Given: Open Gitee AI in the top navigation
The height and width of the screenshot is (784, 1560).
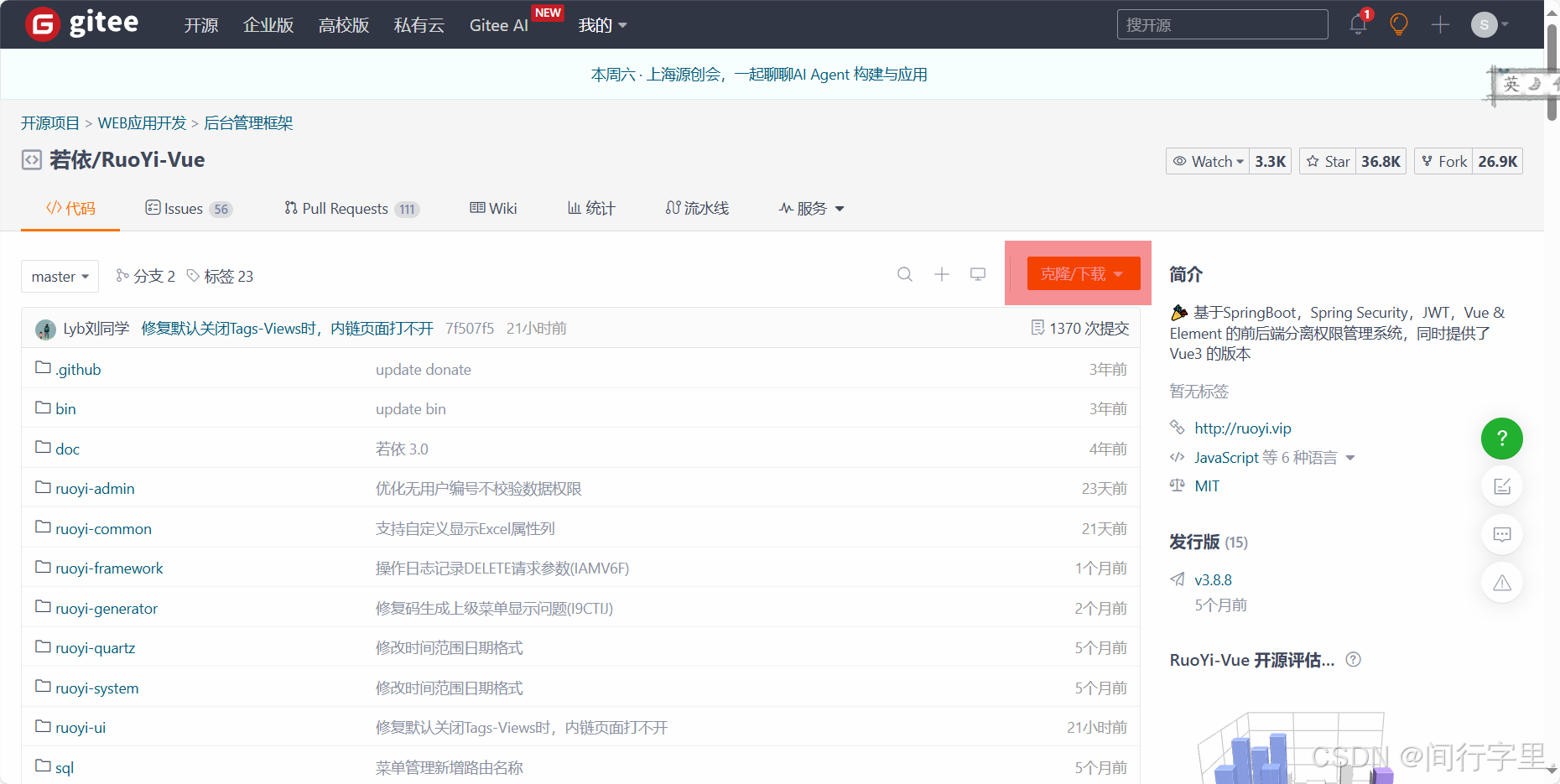Looking at the screenshot, I should pyautogui.click(x=499, y=25).
